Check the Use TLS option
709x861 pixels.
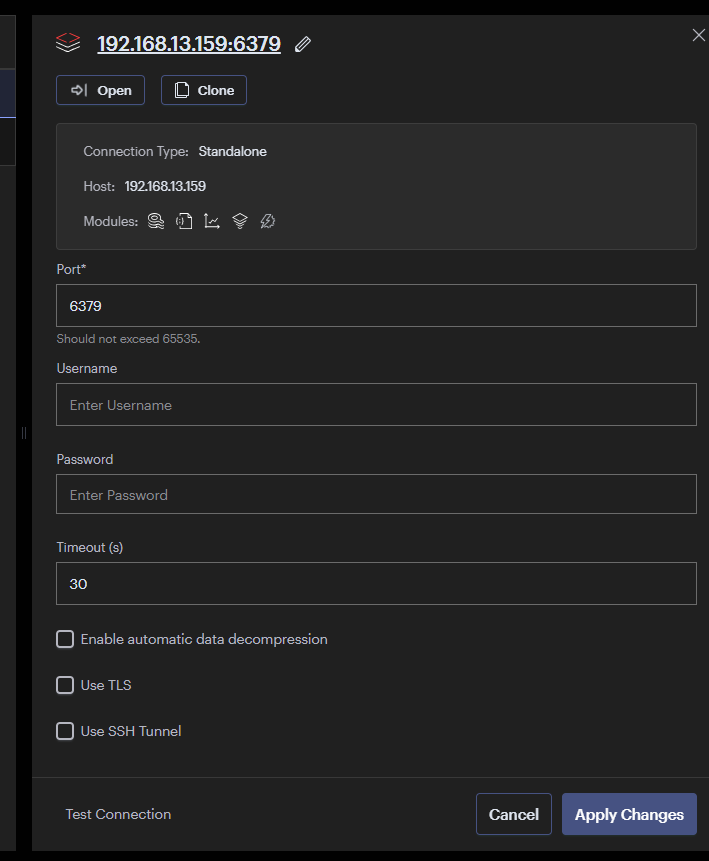(x=65, y=685)
